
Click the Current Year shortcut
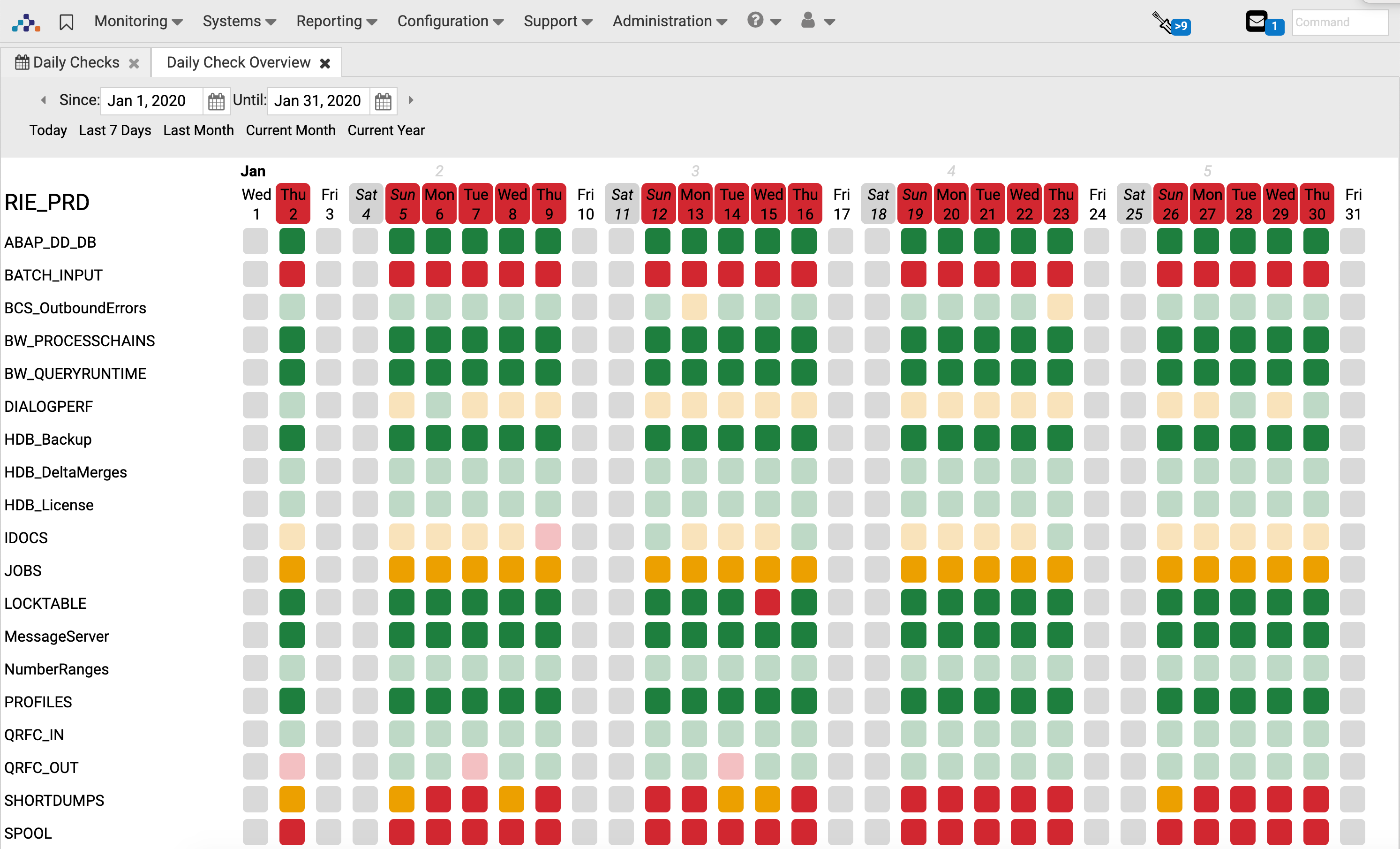tap(386, 130)
